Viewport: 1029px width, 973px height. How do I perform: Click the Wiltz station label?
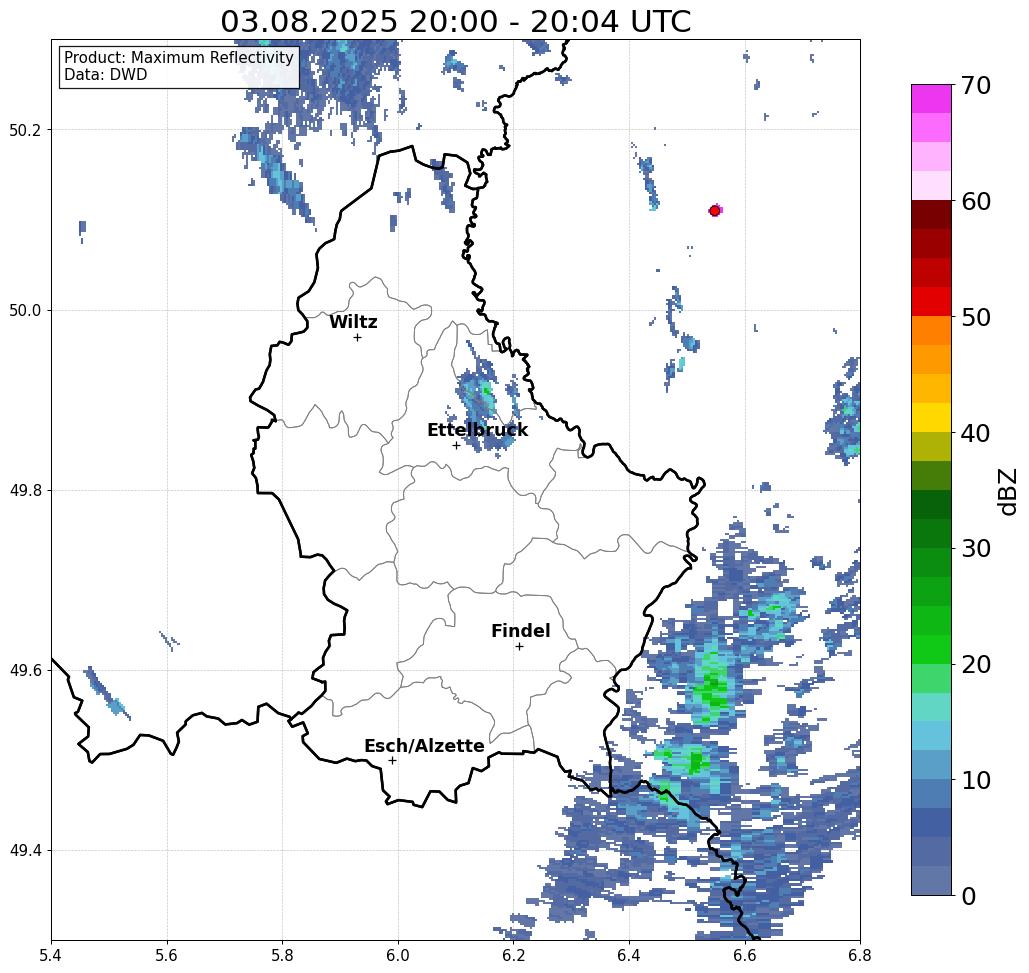(x=353, y=322)
